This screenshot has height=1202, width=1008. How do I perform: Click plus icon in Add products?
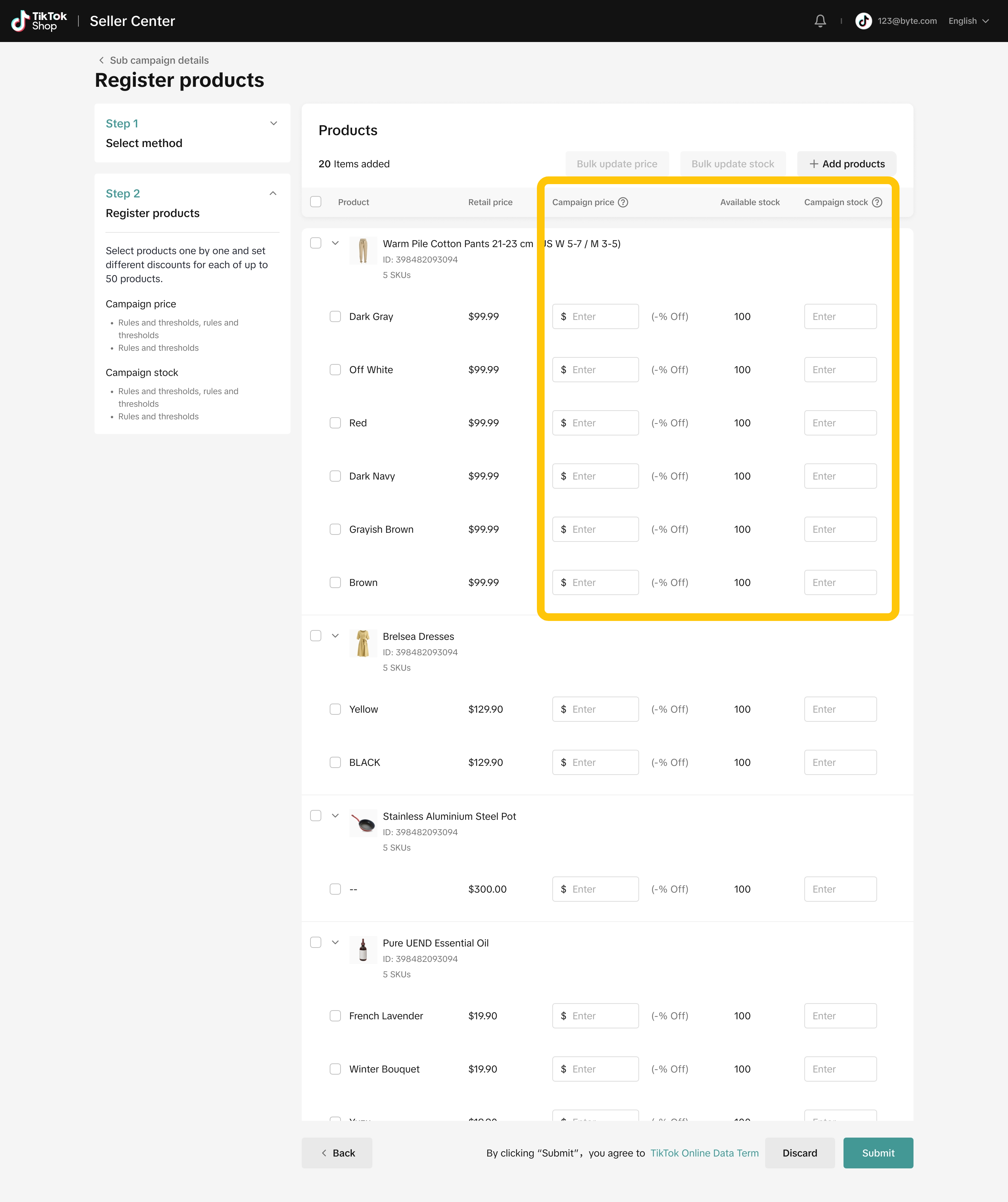(x=813, y=164)
